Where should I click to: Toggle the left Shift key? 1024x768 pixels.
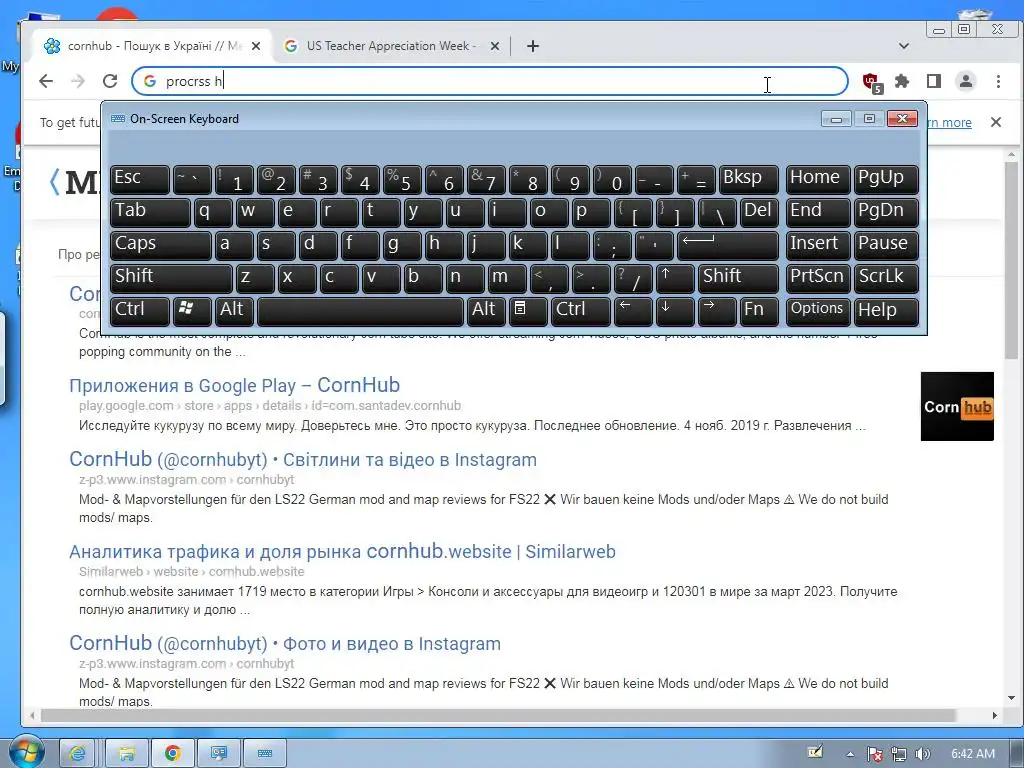pyautogui.click(x=171, y=278)
